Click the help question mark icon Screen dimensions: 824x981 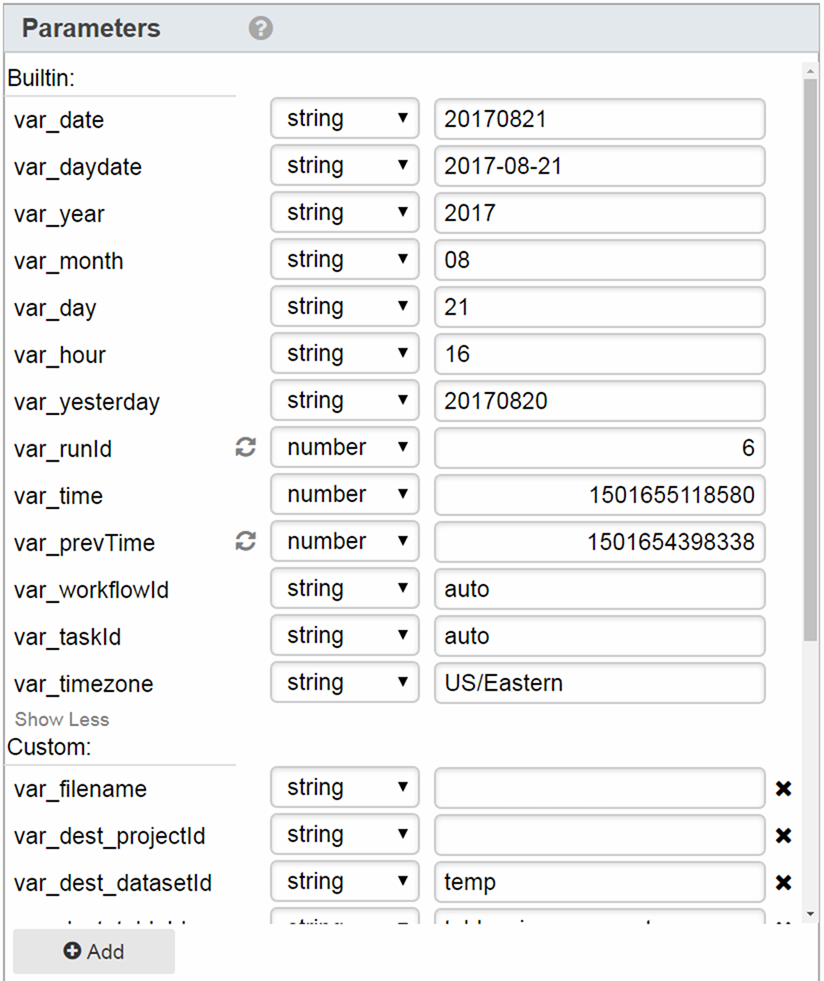pos(261,29)
